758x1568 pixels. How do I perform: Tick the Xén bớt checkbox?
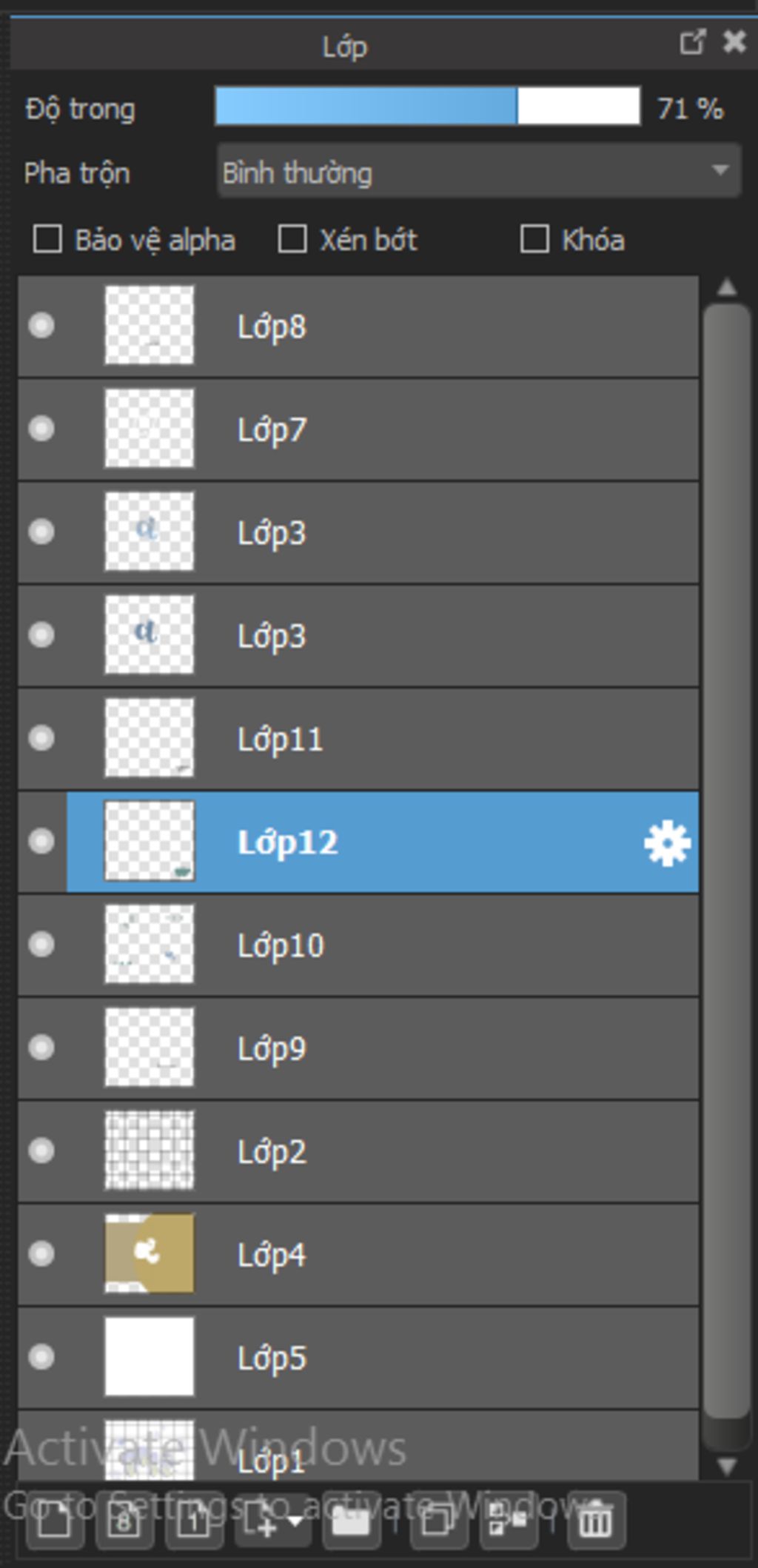pyautogui.click(x=292, y=240)
